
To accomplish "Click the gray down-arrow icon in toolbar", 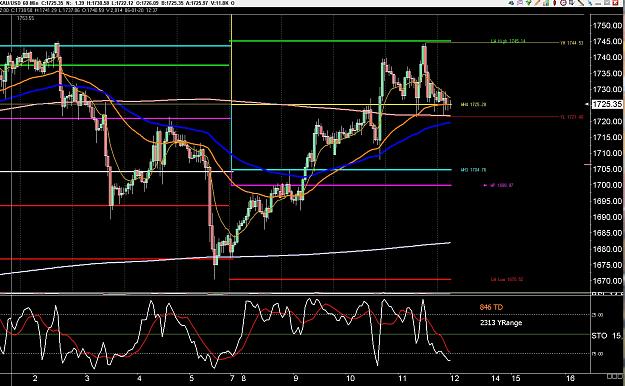I will coord(572,3).
